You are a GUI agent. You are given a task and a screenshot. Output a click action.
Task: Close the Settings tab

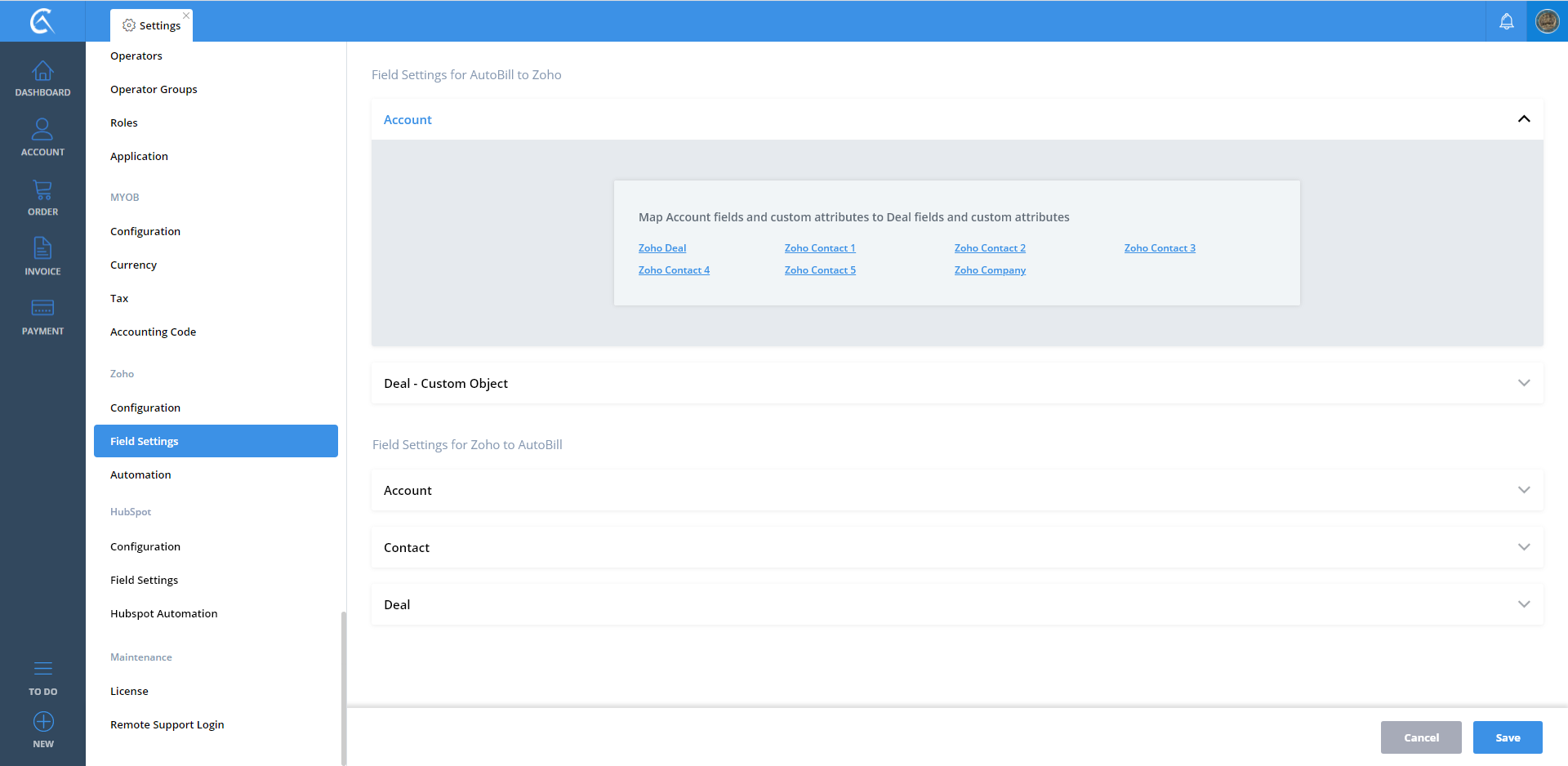click(x=186, y=16)
